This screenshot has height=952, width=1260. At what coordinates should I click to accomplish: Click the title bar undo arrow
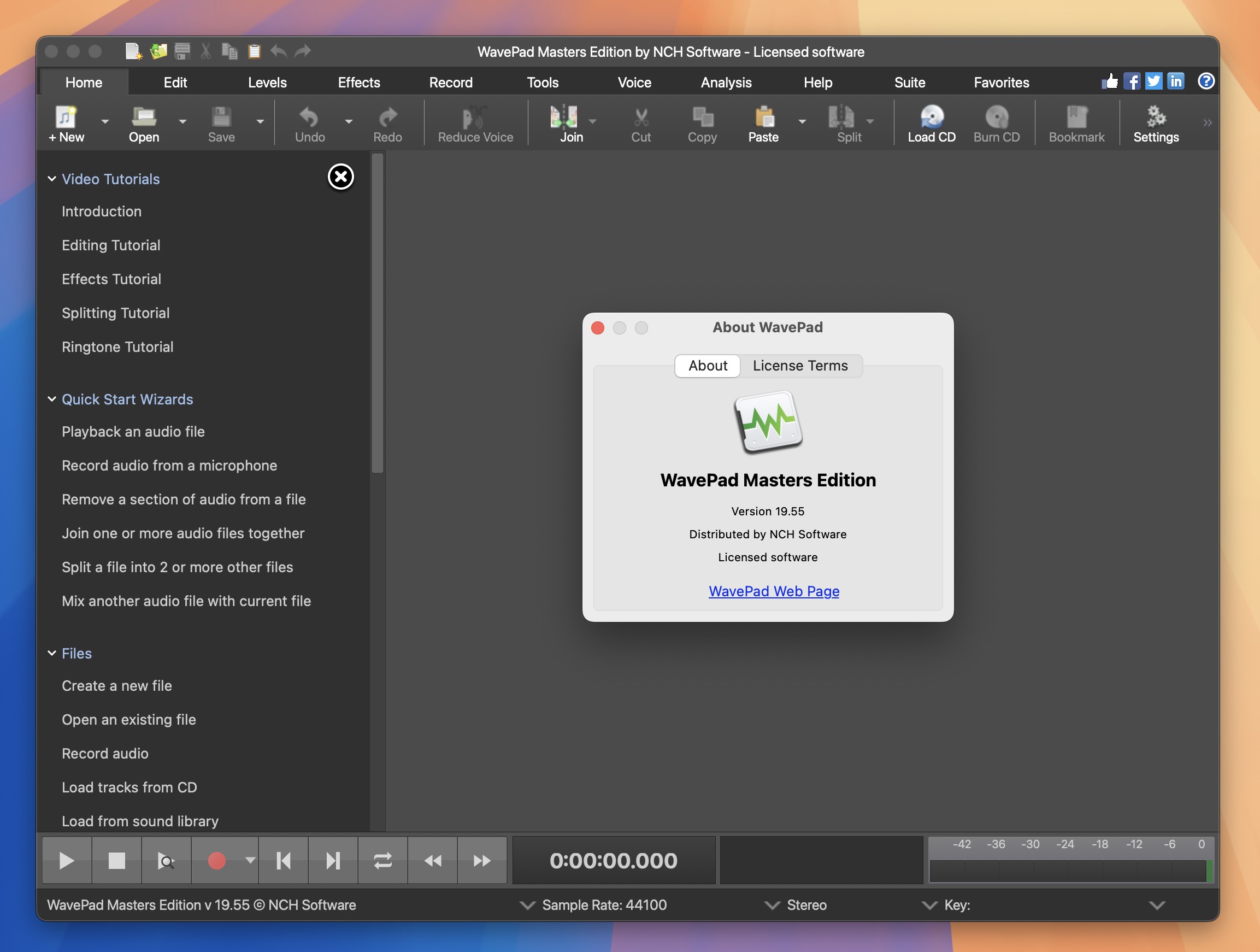278,51
